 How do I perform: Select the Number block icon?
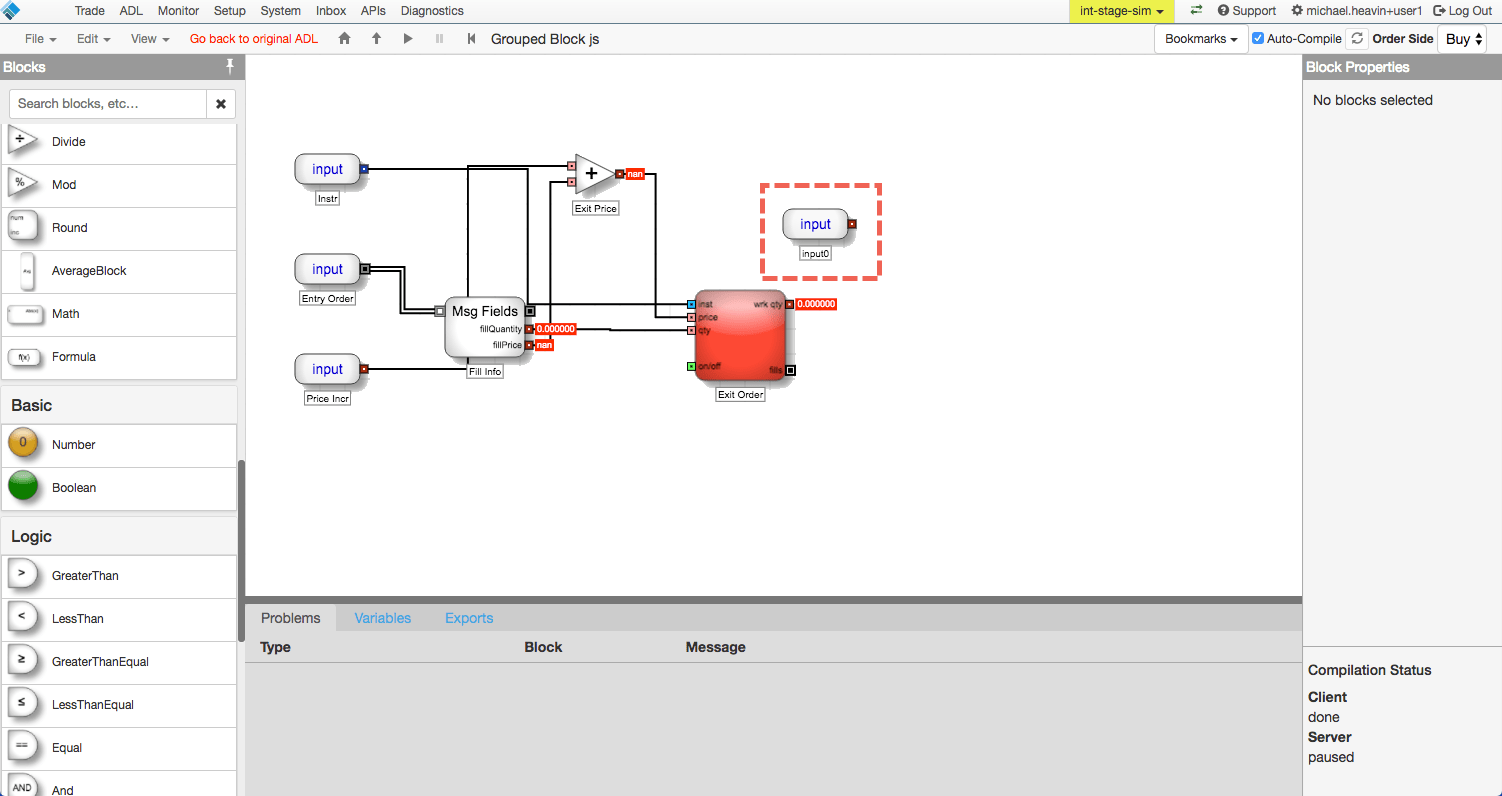23,442
